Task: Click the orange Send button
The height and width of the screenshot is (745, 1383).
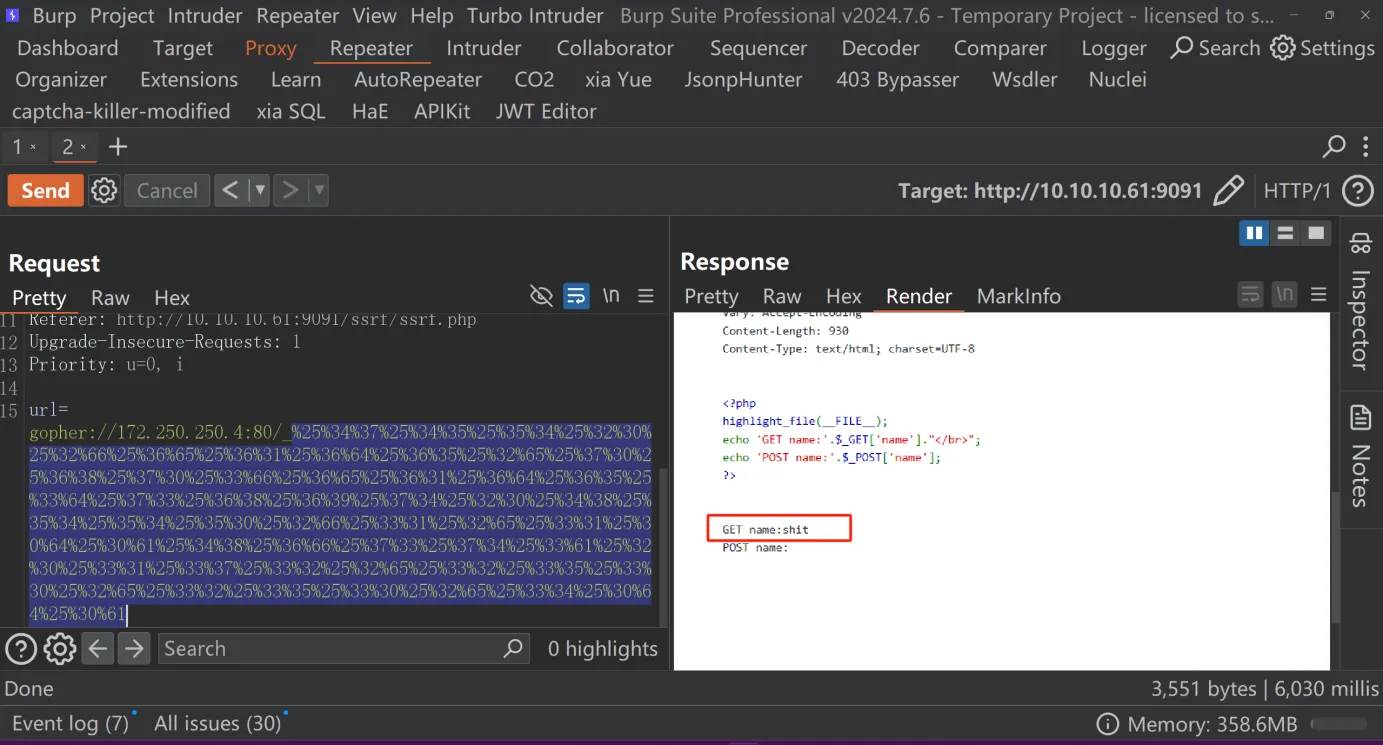Action: coord(45,190)
